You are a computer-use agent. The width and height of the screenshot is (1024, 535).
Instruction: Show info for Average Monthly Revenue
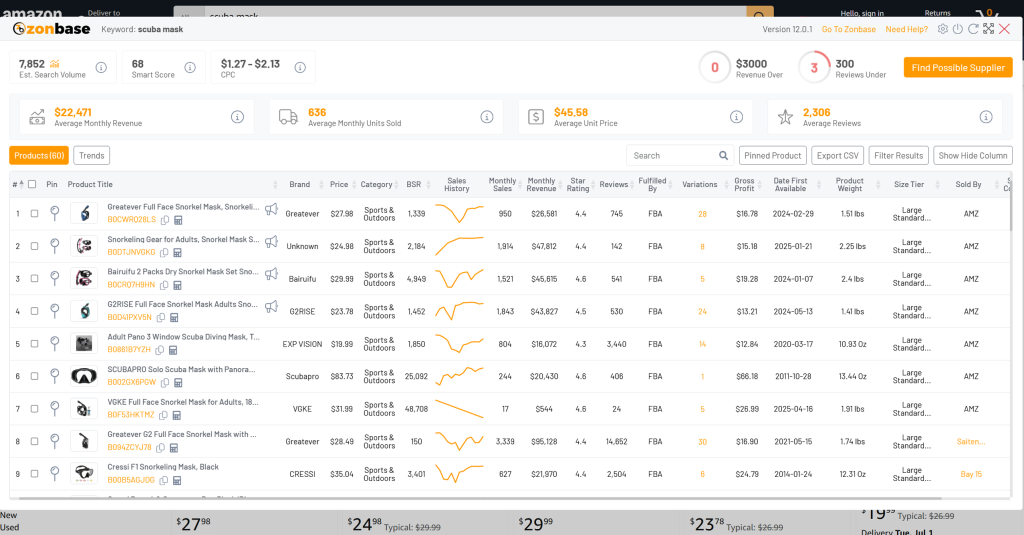point(237,117)
